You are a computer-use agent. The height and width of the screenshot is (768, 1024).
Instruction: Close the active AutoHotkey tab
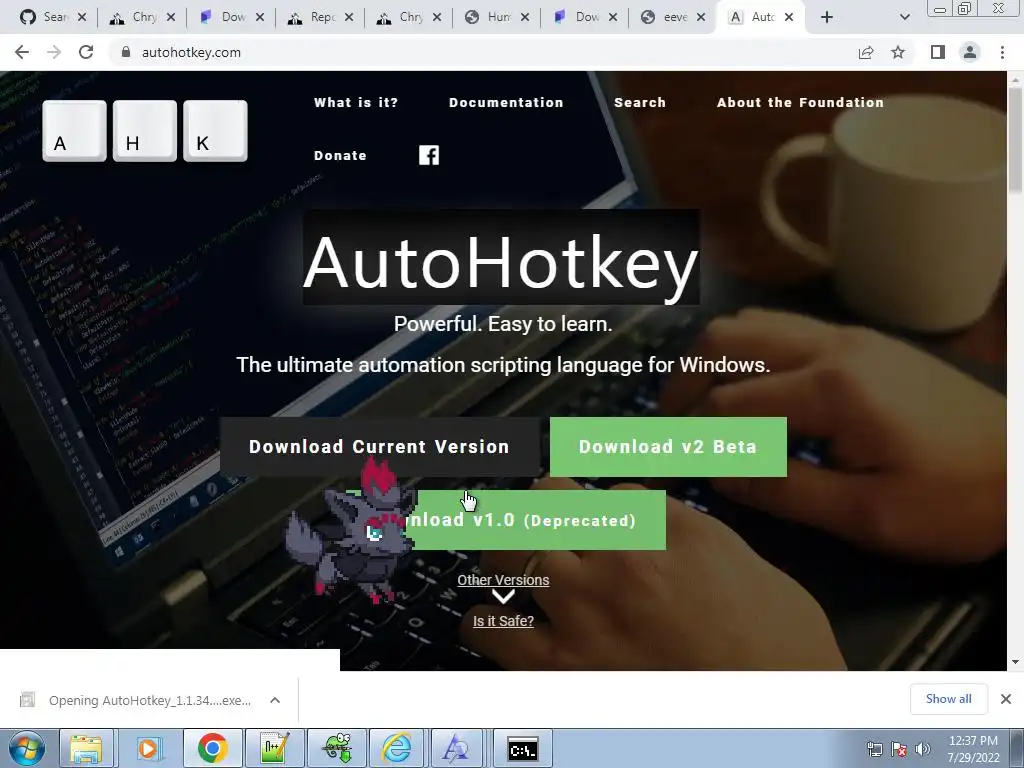tap(789, 17)
